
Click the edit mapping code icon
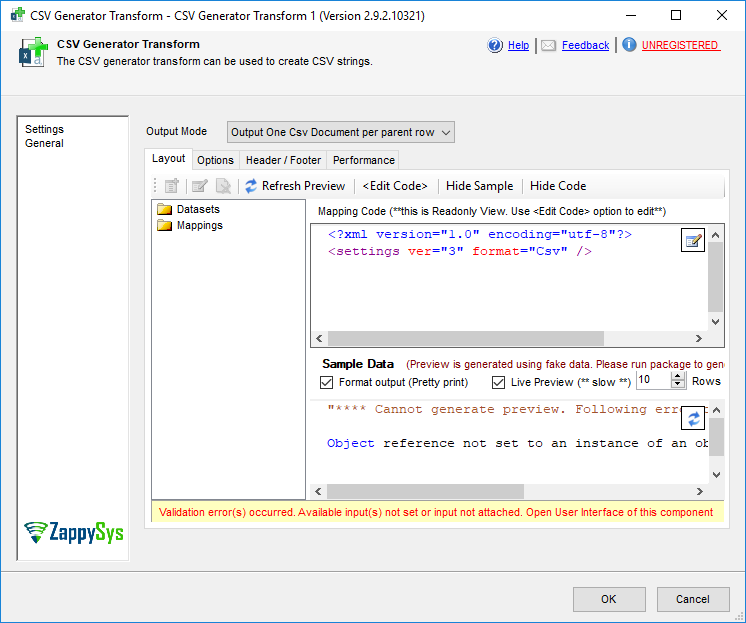pos(693,240)
